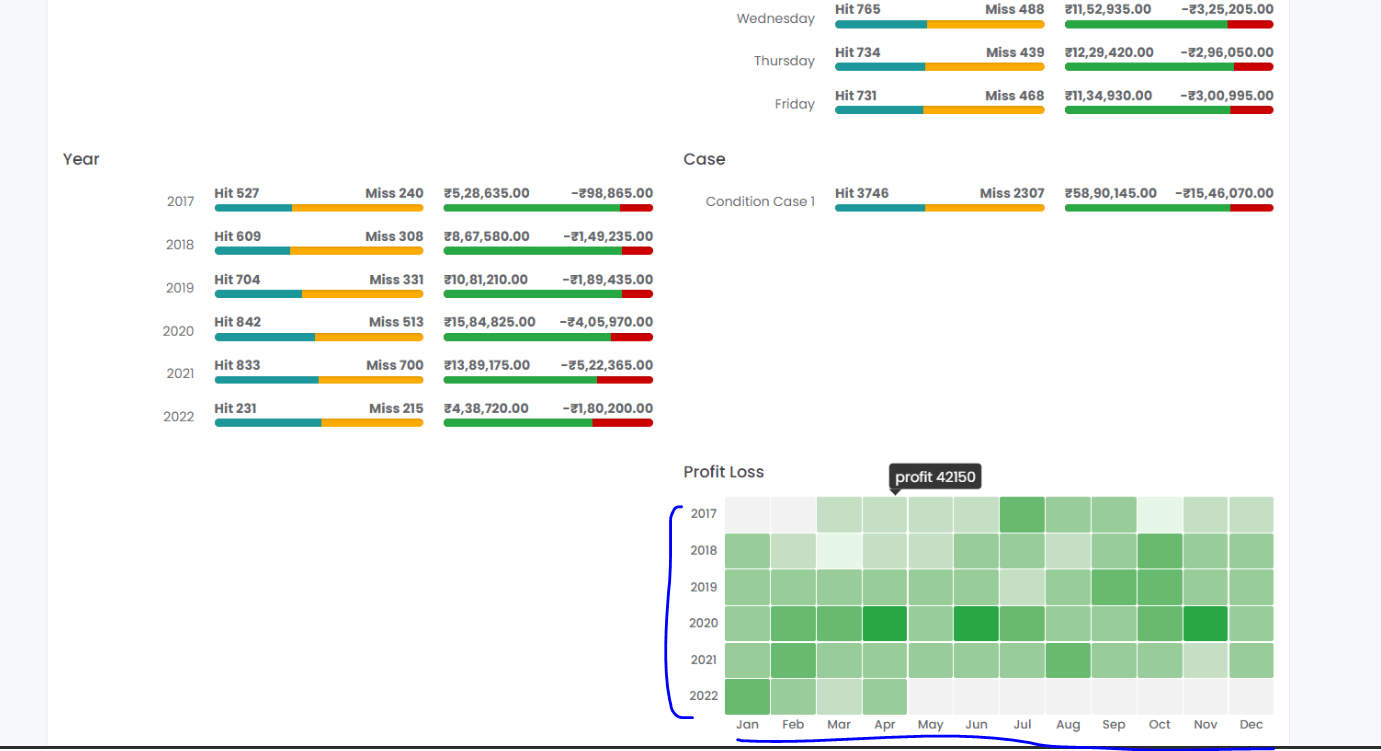Select the Condition Case 1 label
Image resolution: width=1381 pixels, height=751 pixels.
click(760, 202)
